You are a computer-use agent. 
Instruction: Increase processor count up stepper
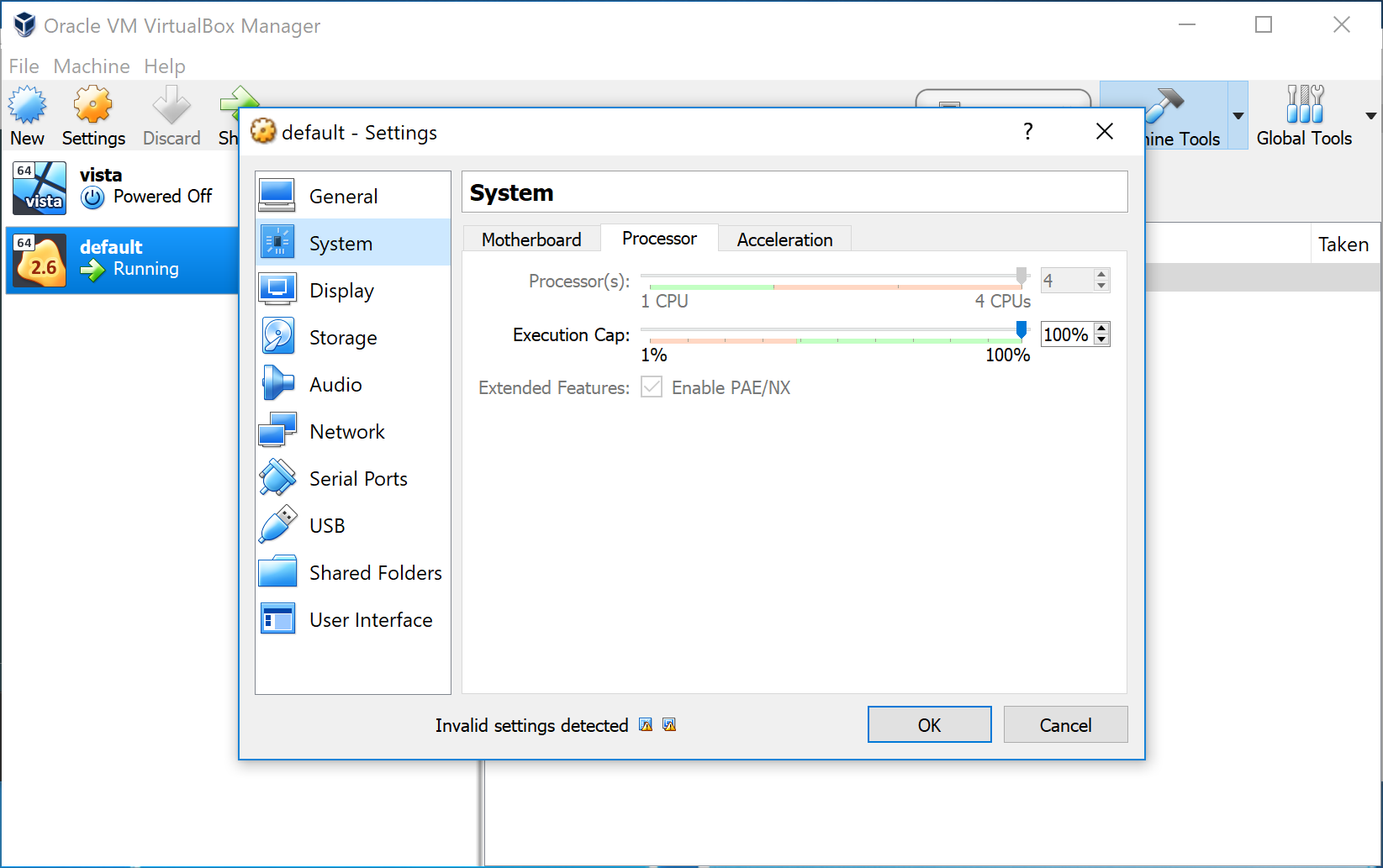point(1101,275)
